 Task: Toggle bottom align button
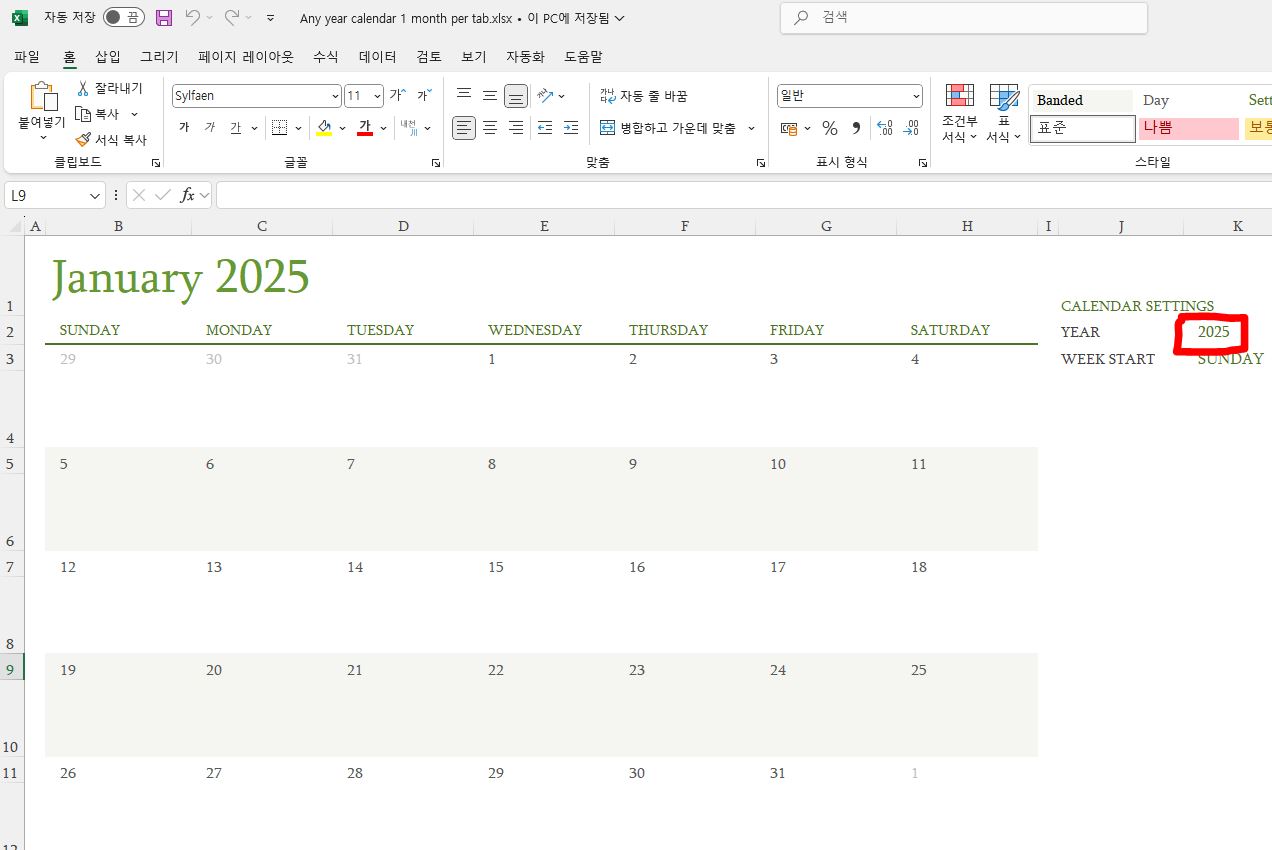[516, 96]
